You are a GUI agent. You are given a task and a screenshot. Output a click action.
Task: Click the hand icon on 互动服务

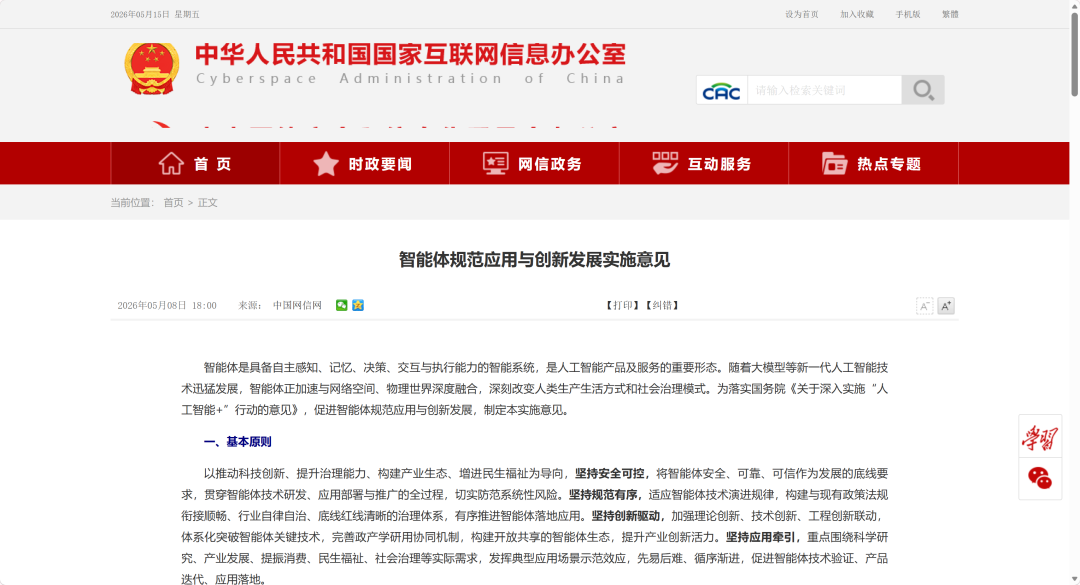point(665,163)
